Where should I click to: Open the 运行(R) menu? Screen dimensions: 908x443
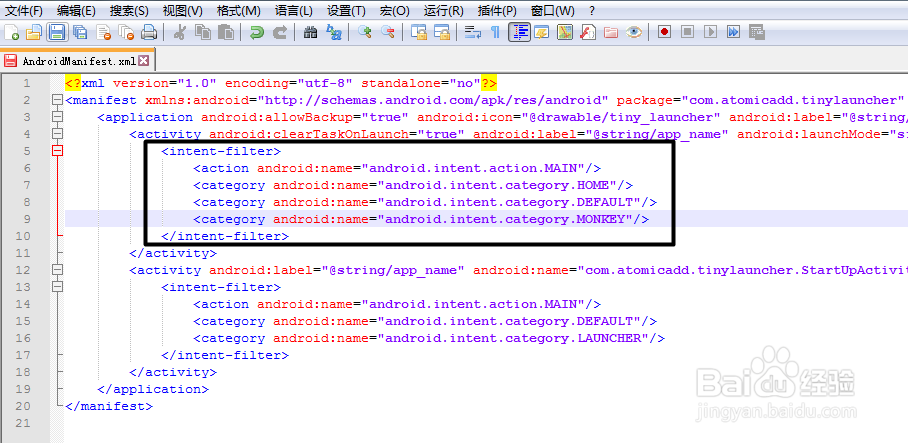click(444, 10)
